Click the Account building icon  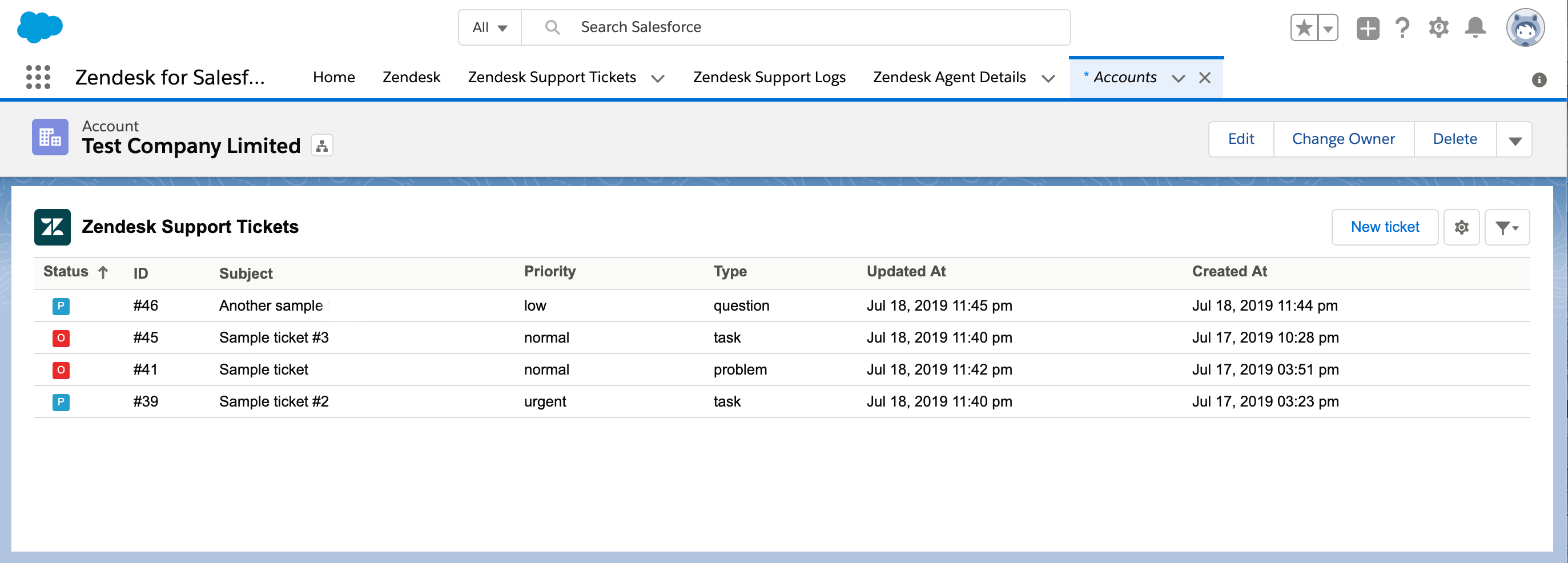[x=50, y=137]
